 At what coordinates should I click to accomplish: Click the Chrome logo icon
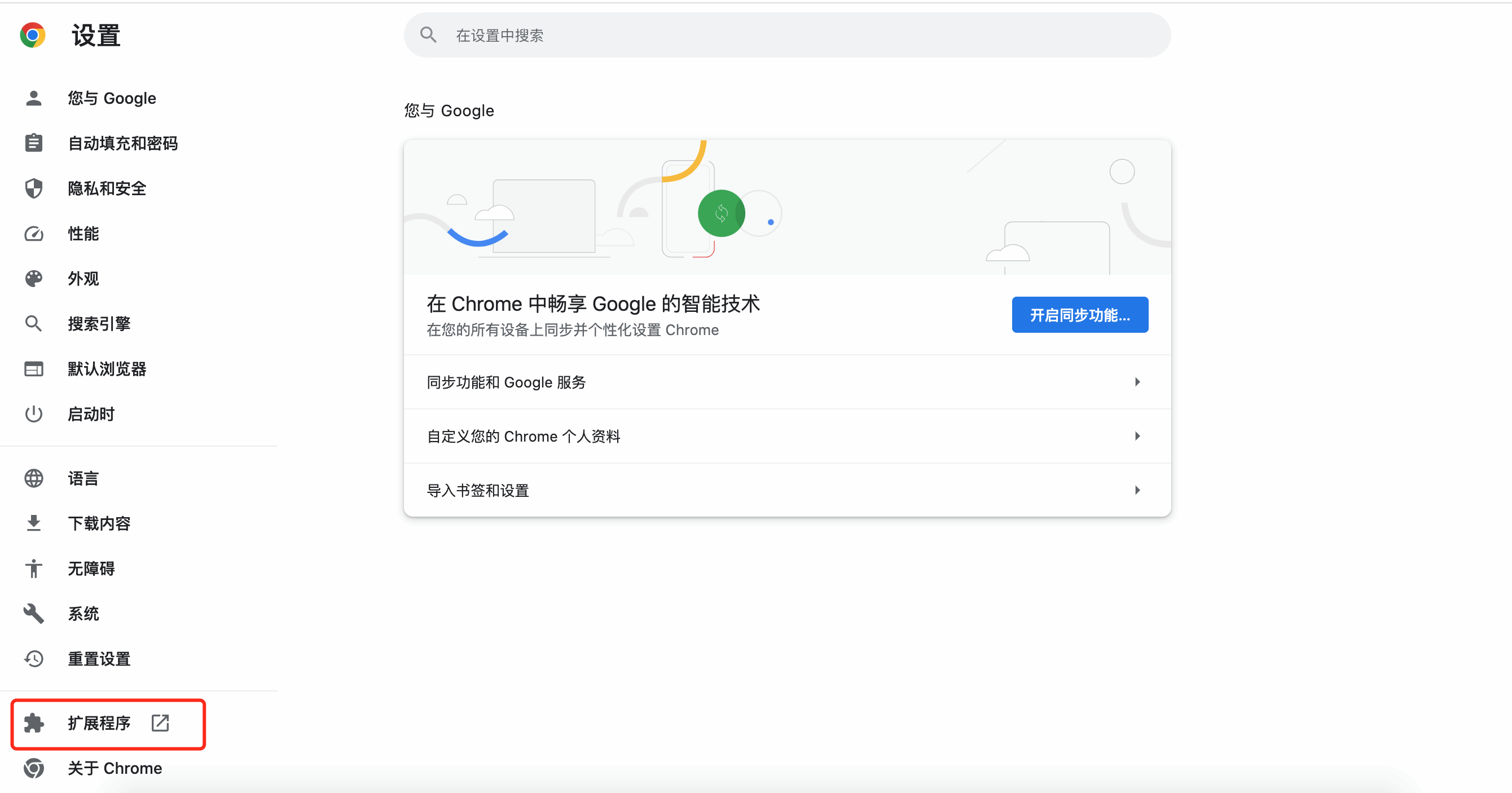click(30, 36)
